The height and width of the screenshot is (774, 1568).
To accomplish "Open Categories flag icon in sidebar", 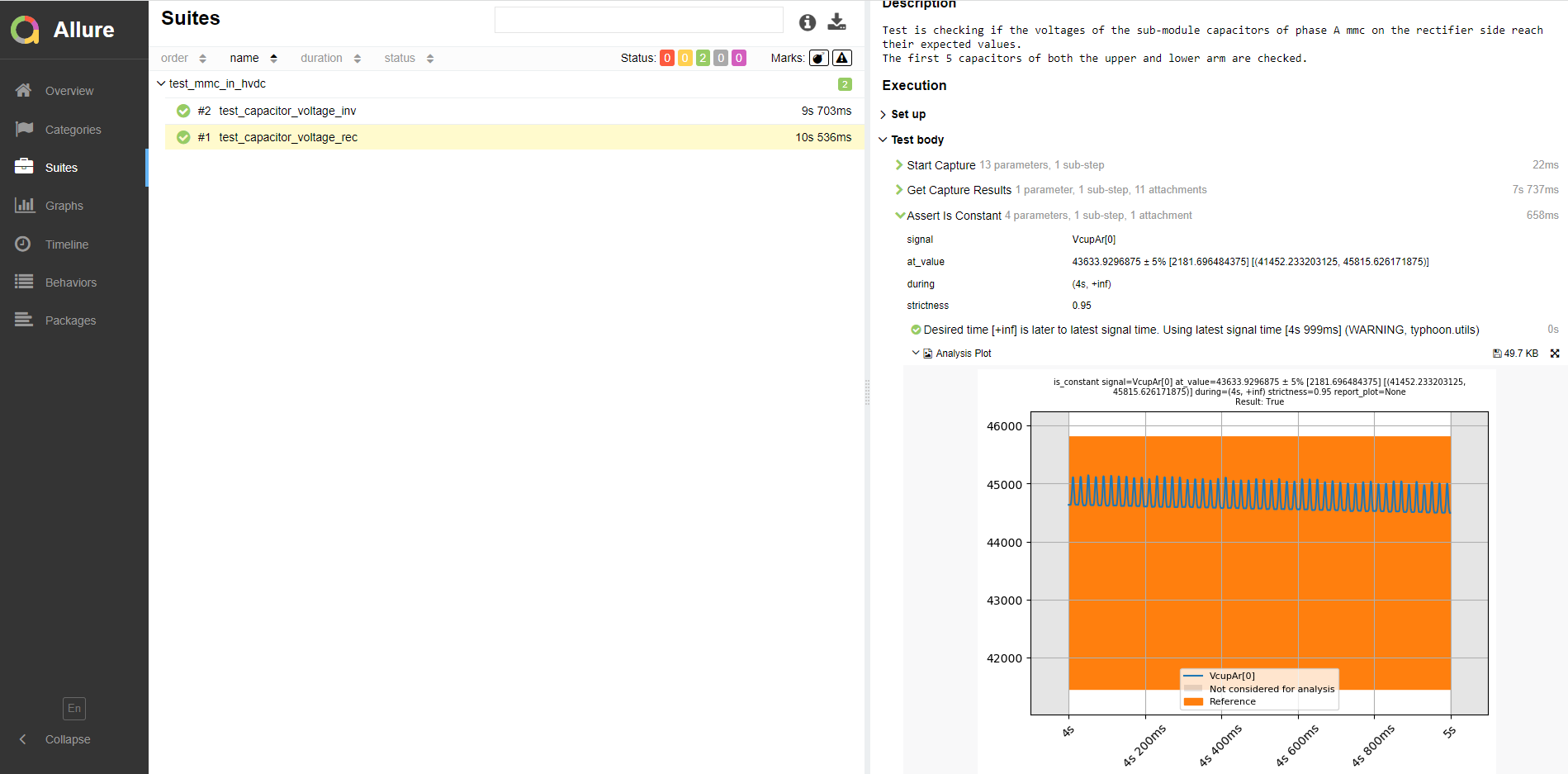I will pos(24,129).
